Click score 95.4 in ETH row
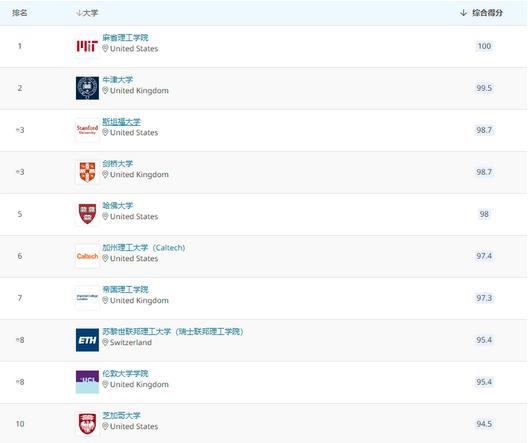This screenshot has height=443, width=528. tap(484, 340)
